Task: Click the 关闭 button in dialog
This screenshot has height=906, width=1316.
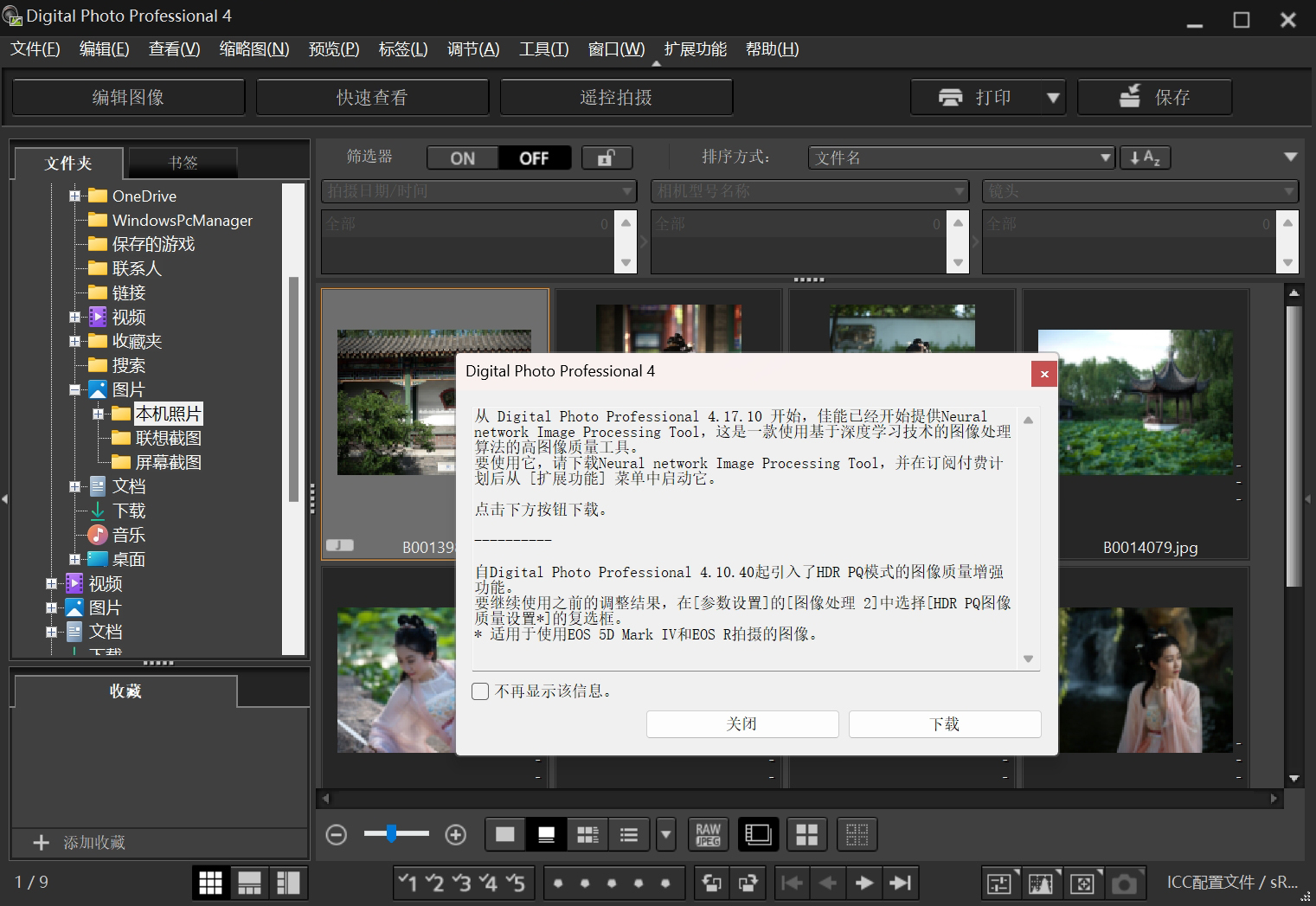Action: pyautogui.click(x=741, y=724)
